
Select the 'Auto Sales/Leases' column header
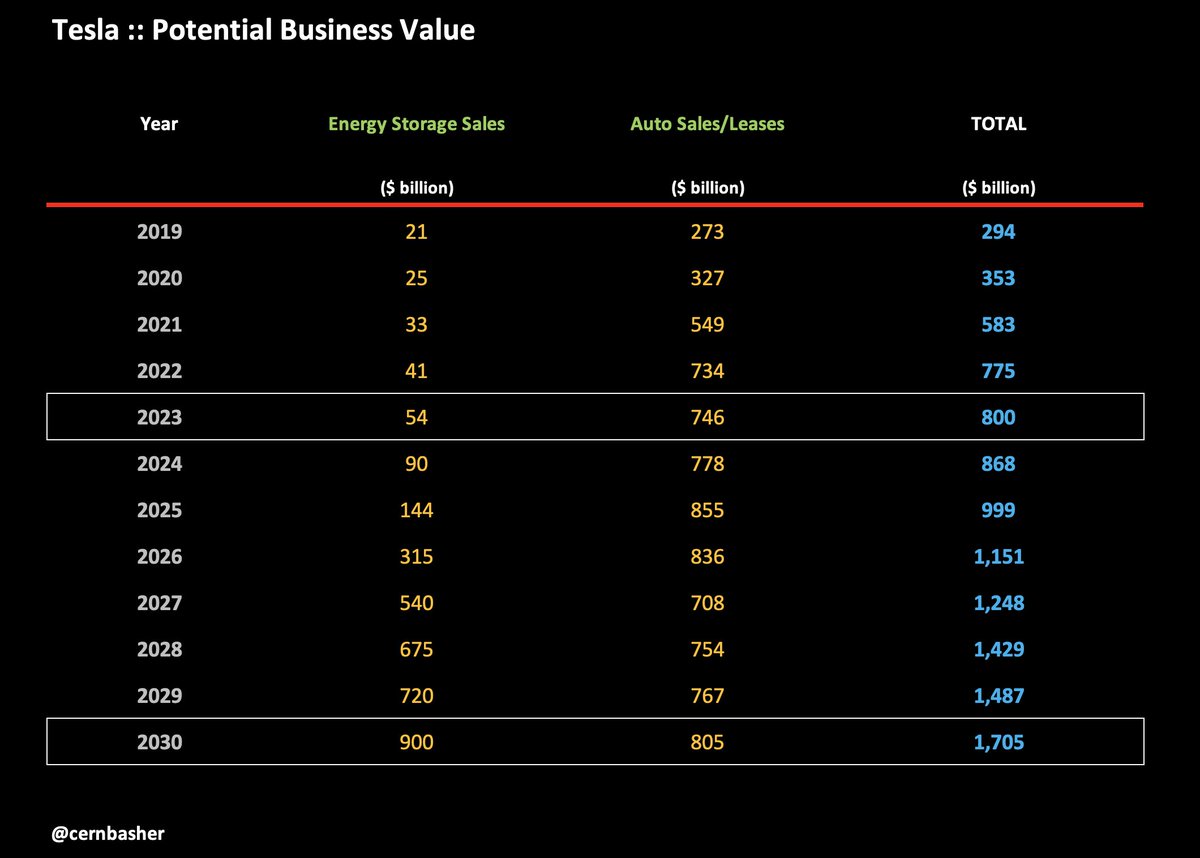click(707, 124)
